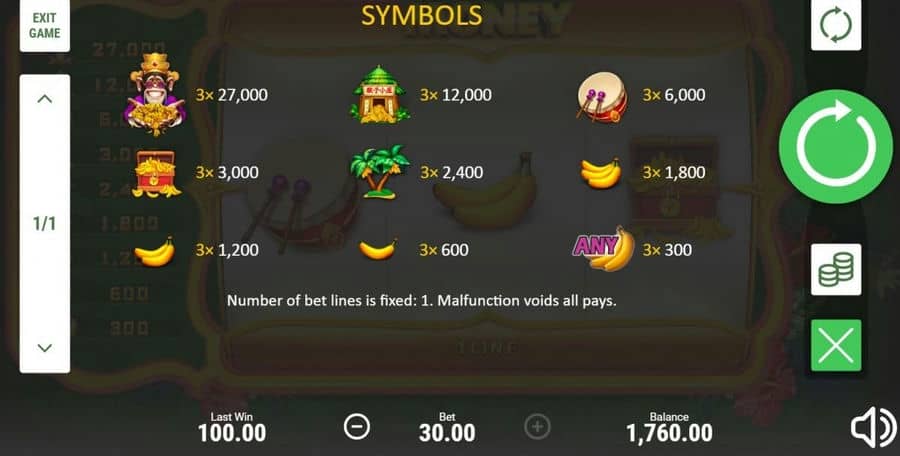Click the money god symbol paying 27,000
This screenshot has width=900, height=456.
155,95
